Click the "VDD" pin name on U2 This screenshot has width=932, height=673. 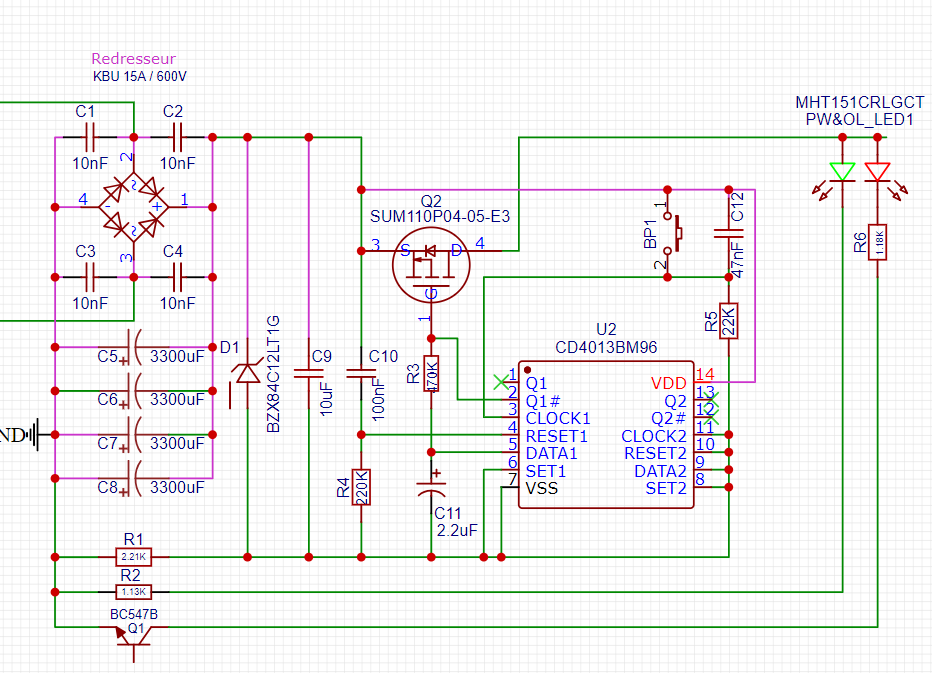click(x=669, y=383)
